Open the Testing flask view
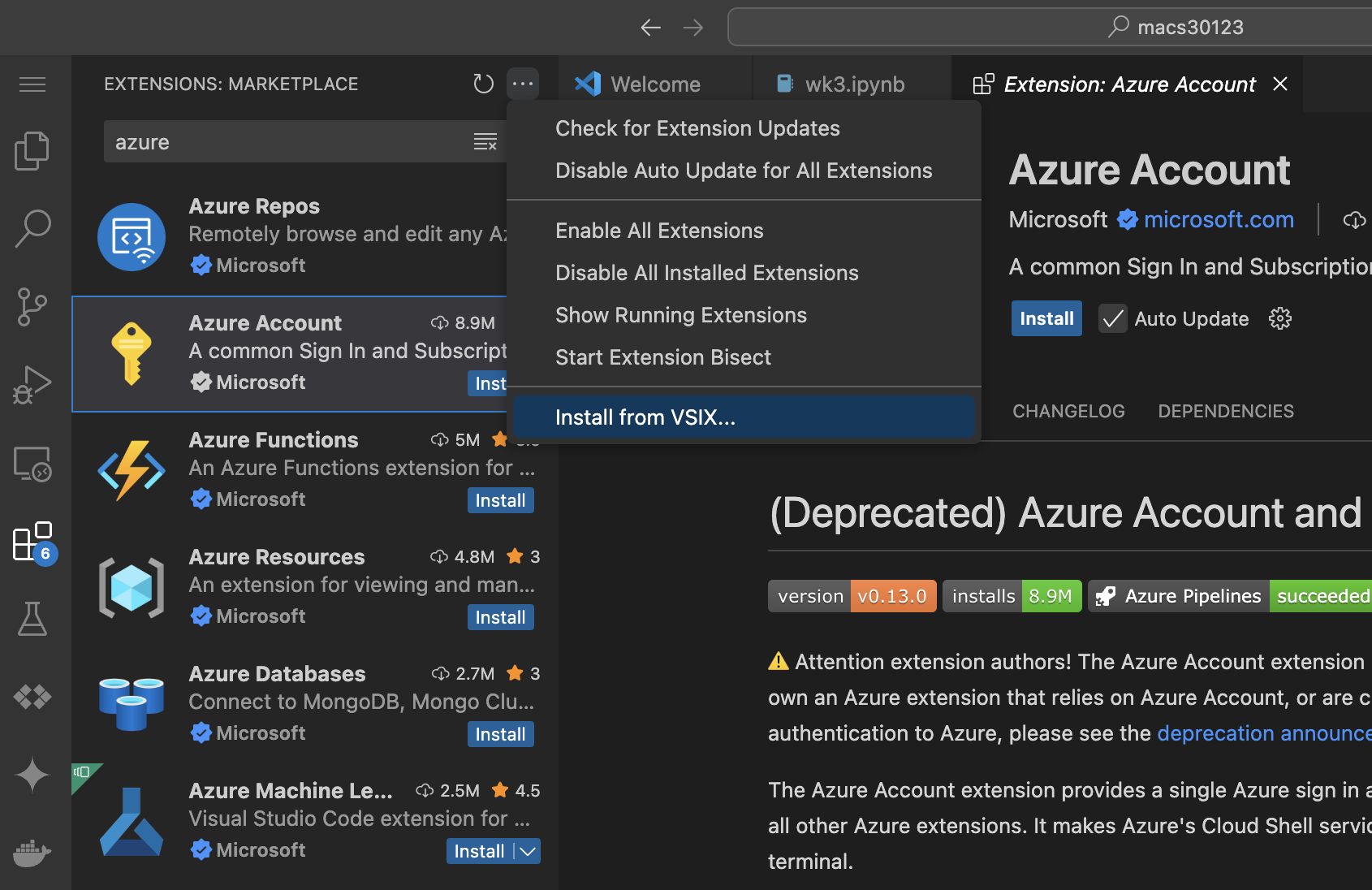The image size is (1372, 890). pos(32,619)
